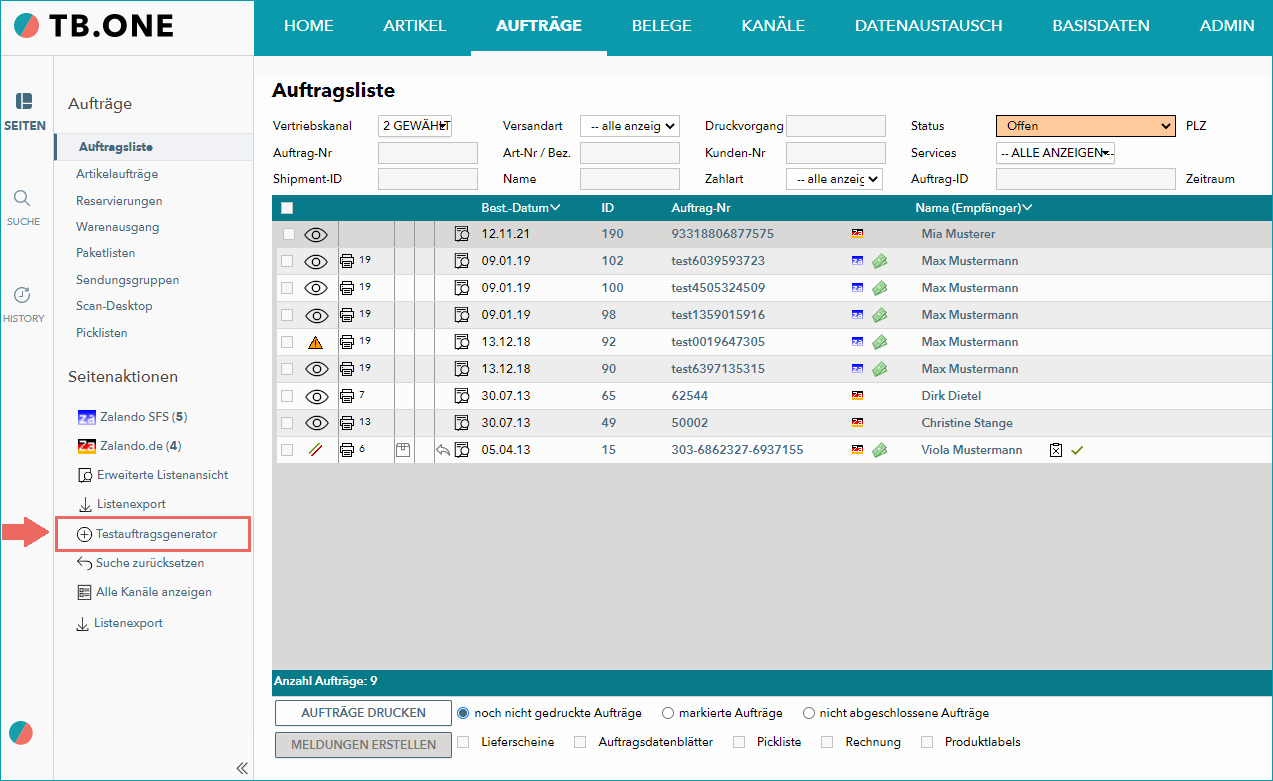Click the user avatar icon at bottom left
The height and width of the screenshot is (781, 1273).
click(21, 733)
